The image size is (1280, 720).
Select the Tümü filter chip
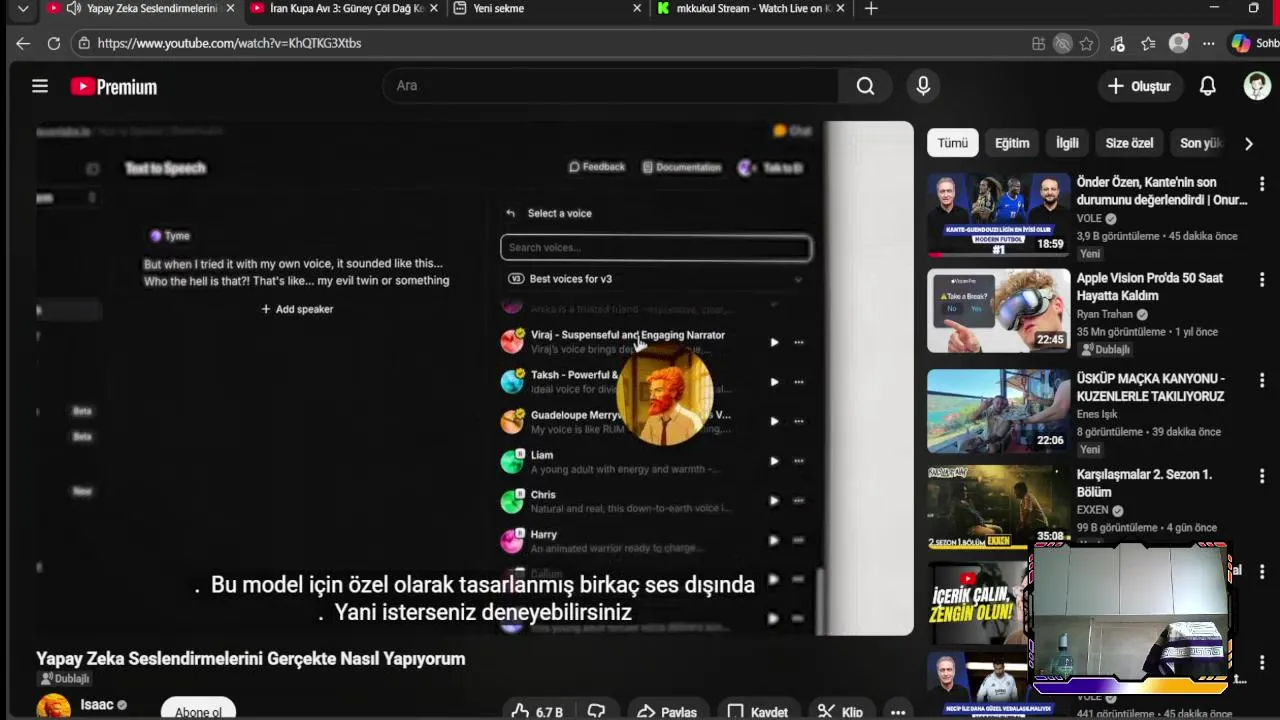pyautogui.click(x=952, y=143)
